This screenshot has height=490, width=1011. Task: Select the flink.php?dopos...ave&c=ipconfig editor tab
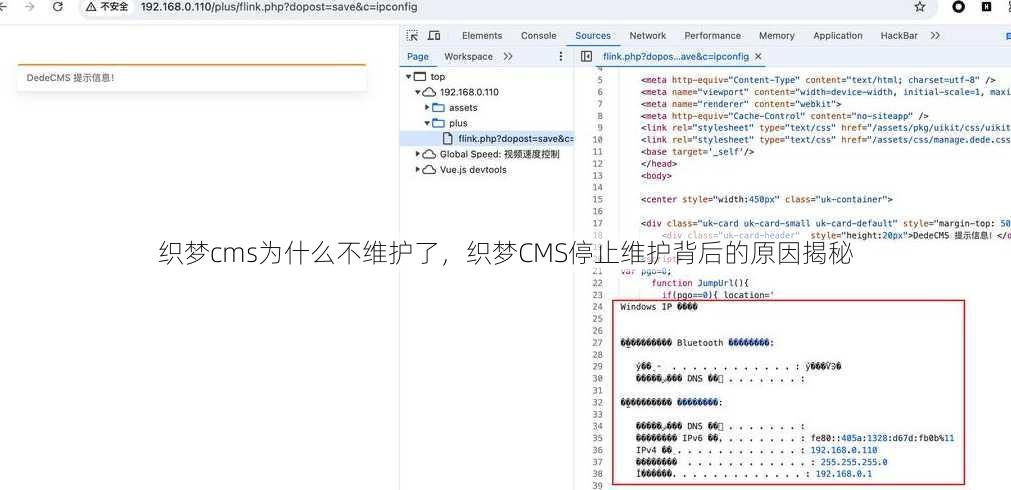point(676,57)
